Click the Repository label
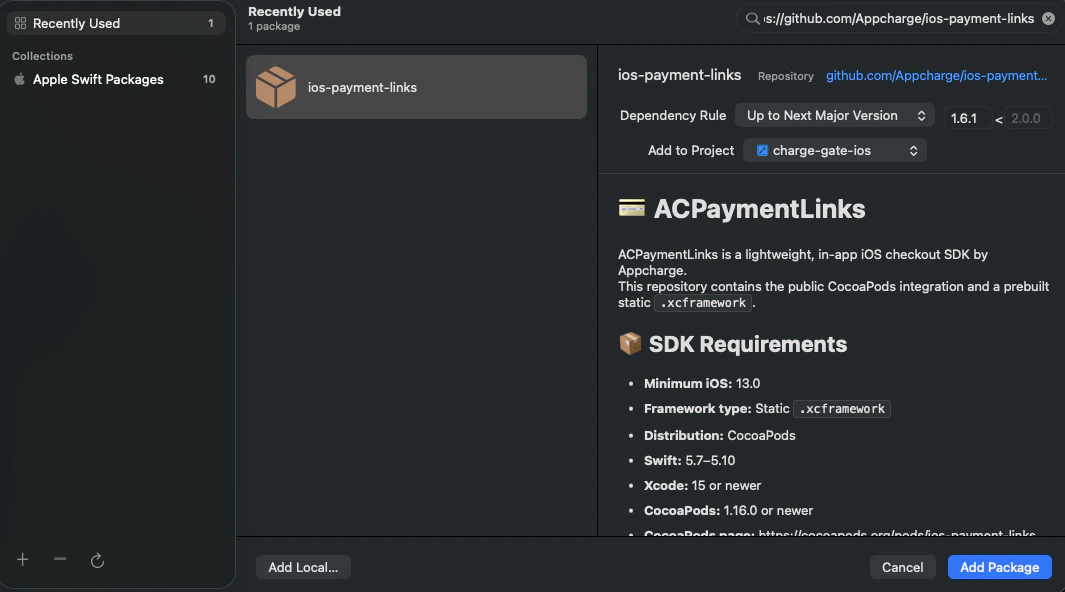Screen dimensions: 1065x592 786,76
